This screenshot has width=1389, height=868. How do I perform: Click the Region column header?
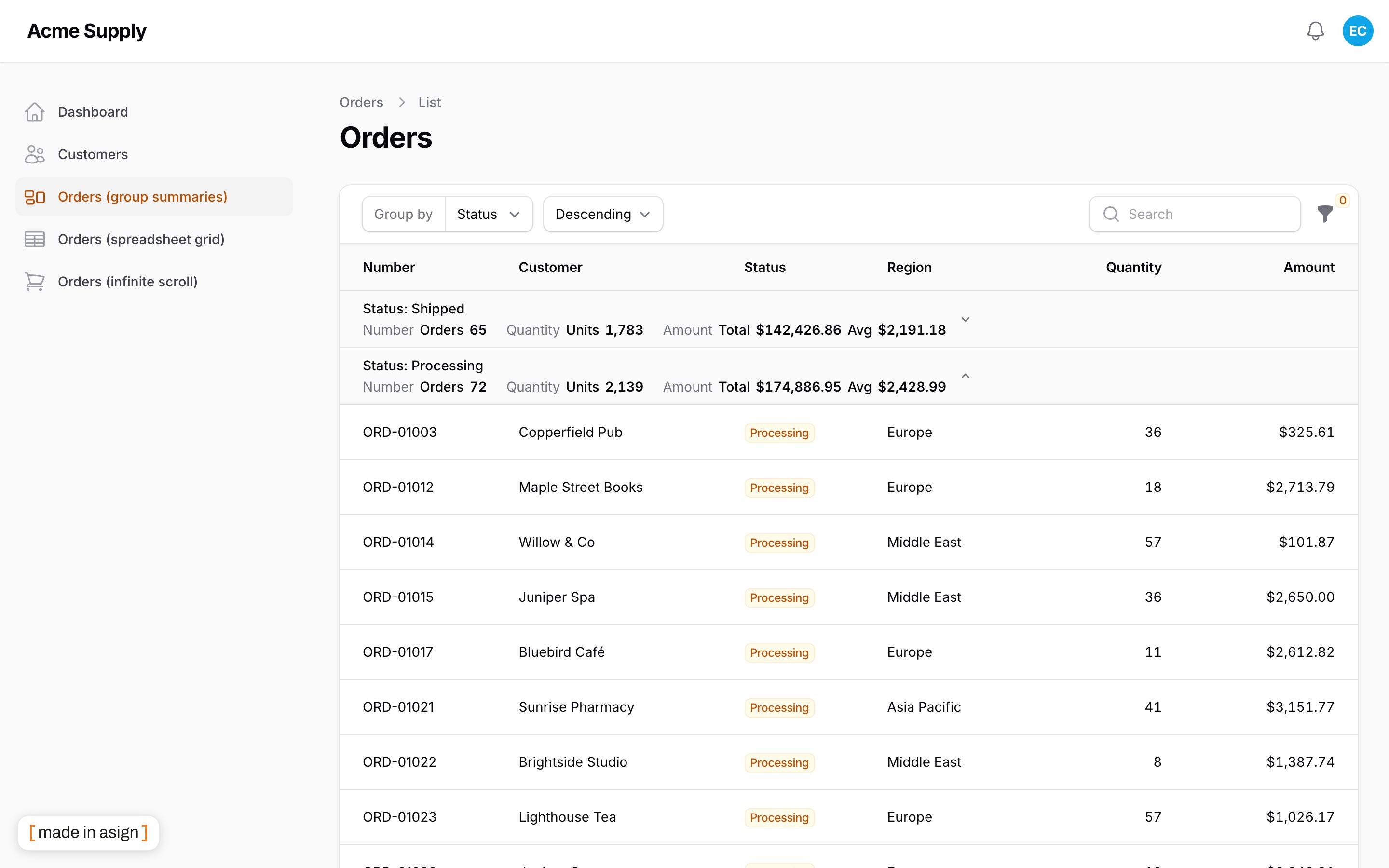pos(909,267)
